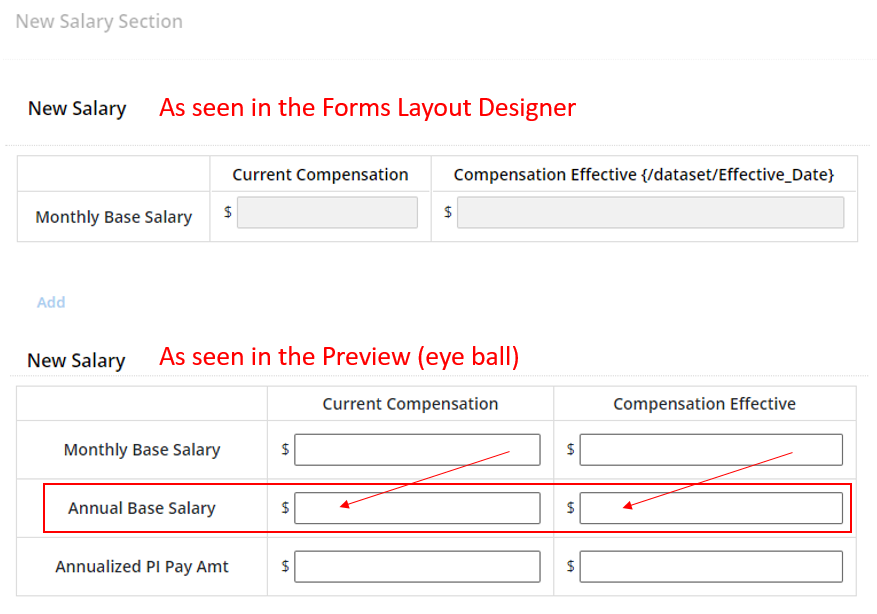This screenshot has width=877, height=614.
Task: Select Monthly Base Salary label in preview table
Action: pos(142,450)
